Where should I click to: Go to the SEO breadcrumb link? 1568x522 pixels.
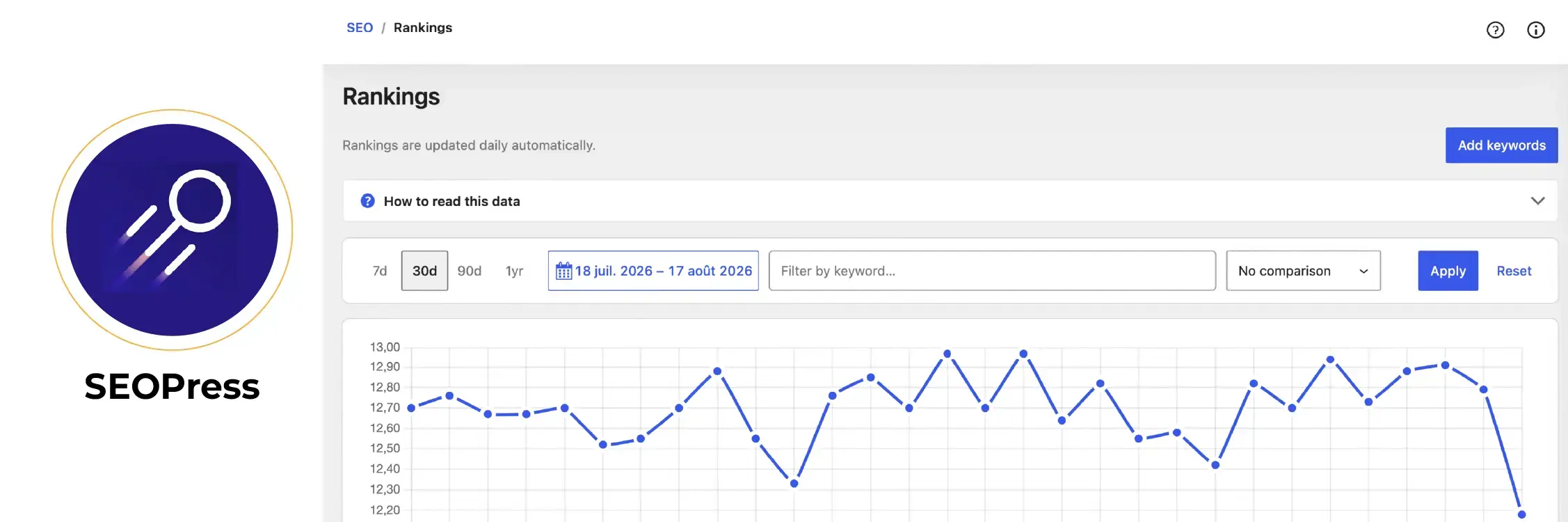[360, 28]
